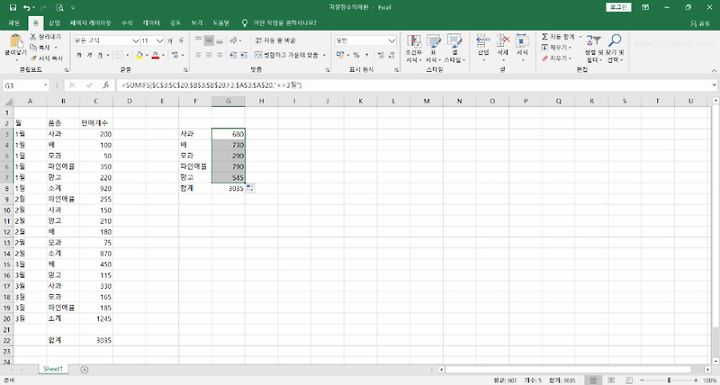The height and width of the screenshot is (385, 720).
Task: Decrease font size with the smaller 가 icon
Action: pyautogui.click(x=181, y=41)
